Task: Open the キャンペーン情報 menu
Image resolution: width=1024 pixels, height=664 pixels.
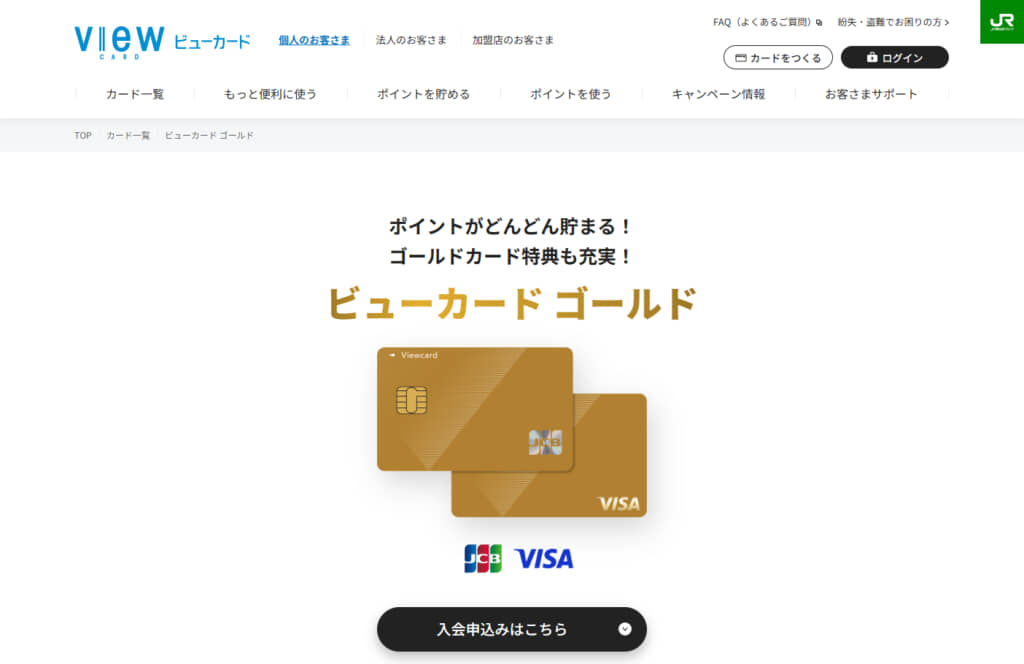Action: (718, 94)
